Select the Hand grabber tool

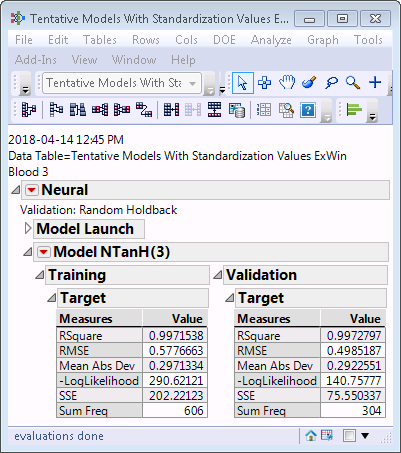287,83
